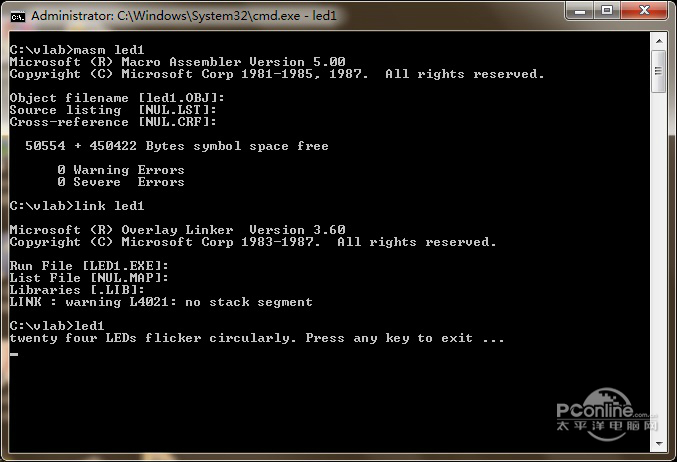Click the 'Libraries [.LIB]:' line
This screenshot has height=462, width=677.
click(77, 290)
